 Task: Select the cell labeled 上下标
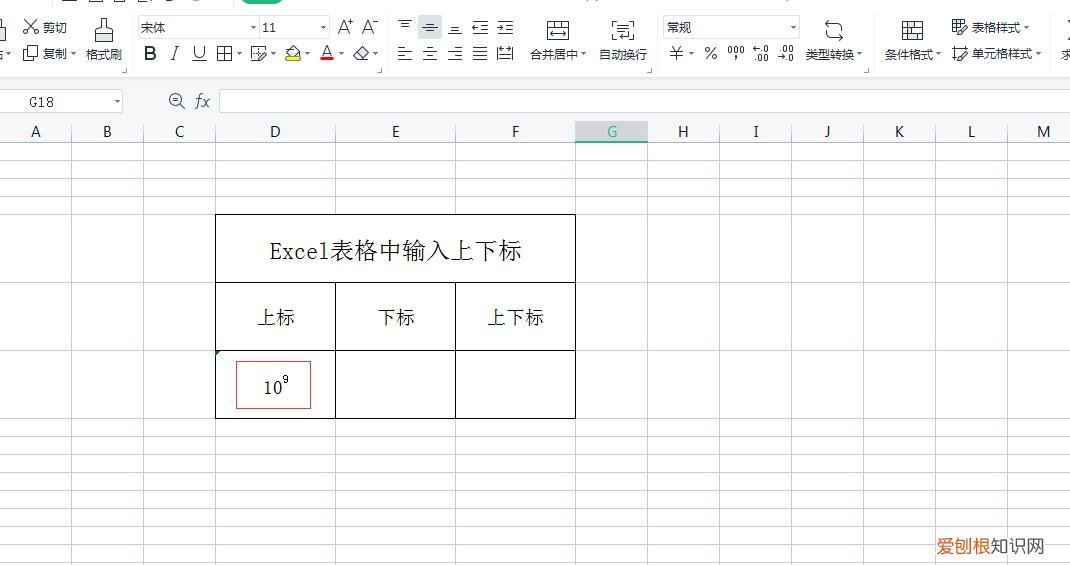(x=515, y=317)
